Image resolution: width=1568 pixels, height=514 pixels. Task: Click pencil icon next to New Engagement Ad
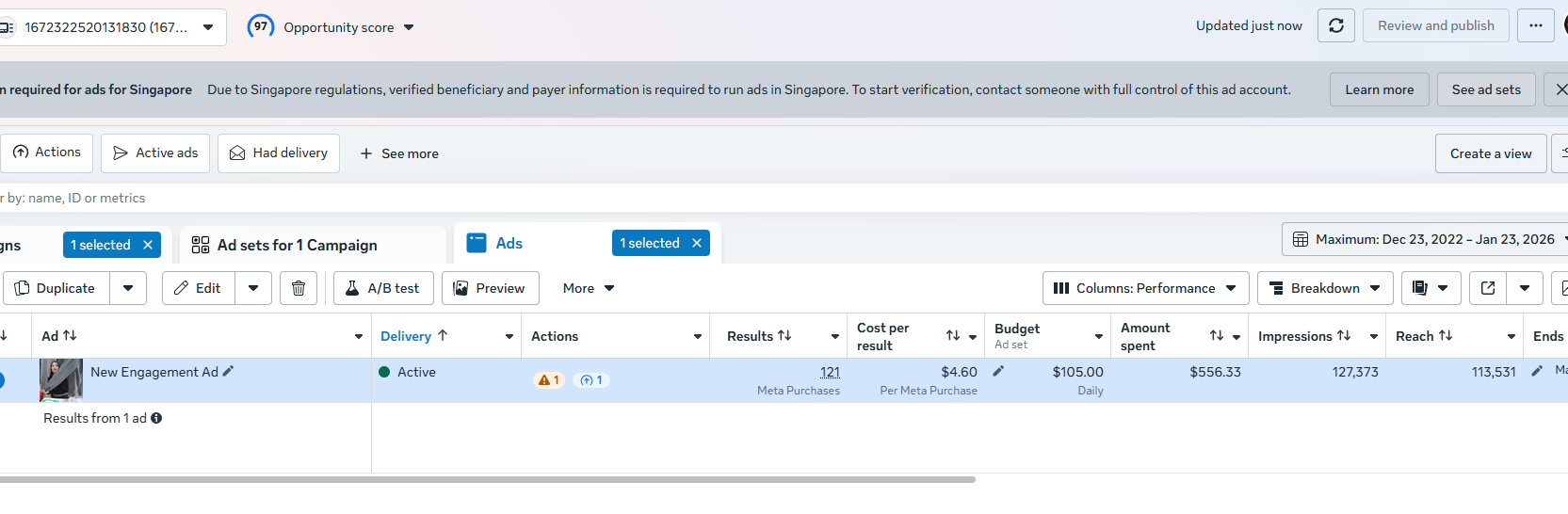tap(228, 372)
